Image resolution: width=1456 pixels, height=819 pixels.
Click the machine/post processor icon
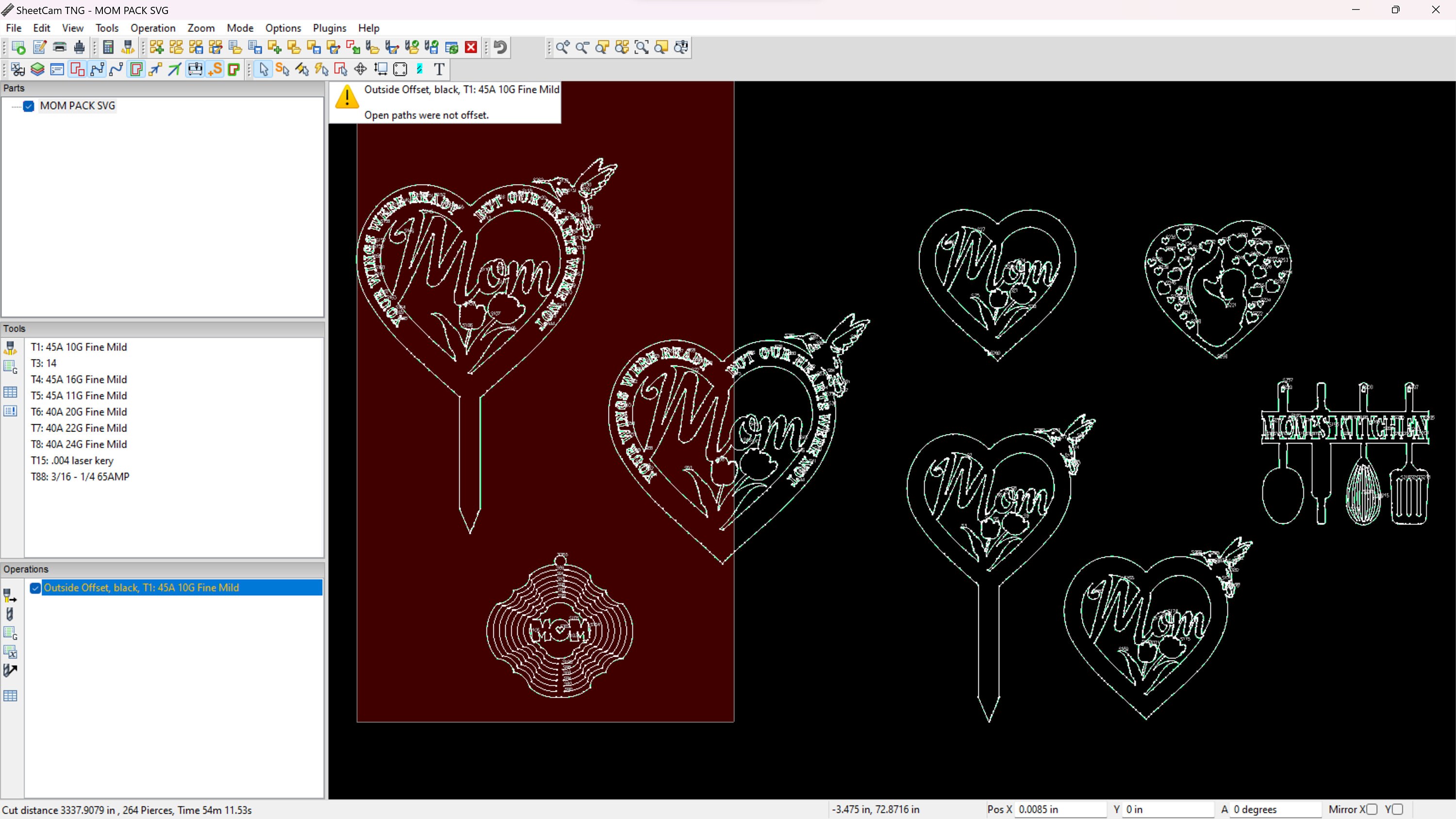[195, 69]
